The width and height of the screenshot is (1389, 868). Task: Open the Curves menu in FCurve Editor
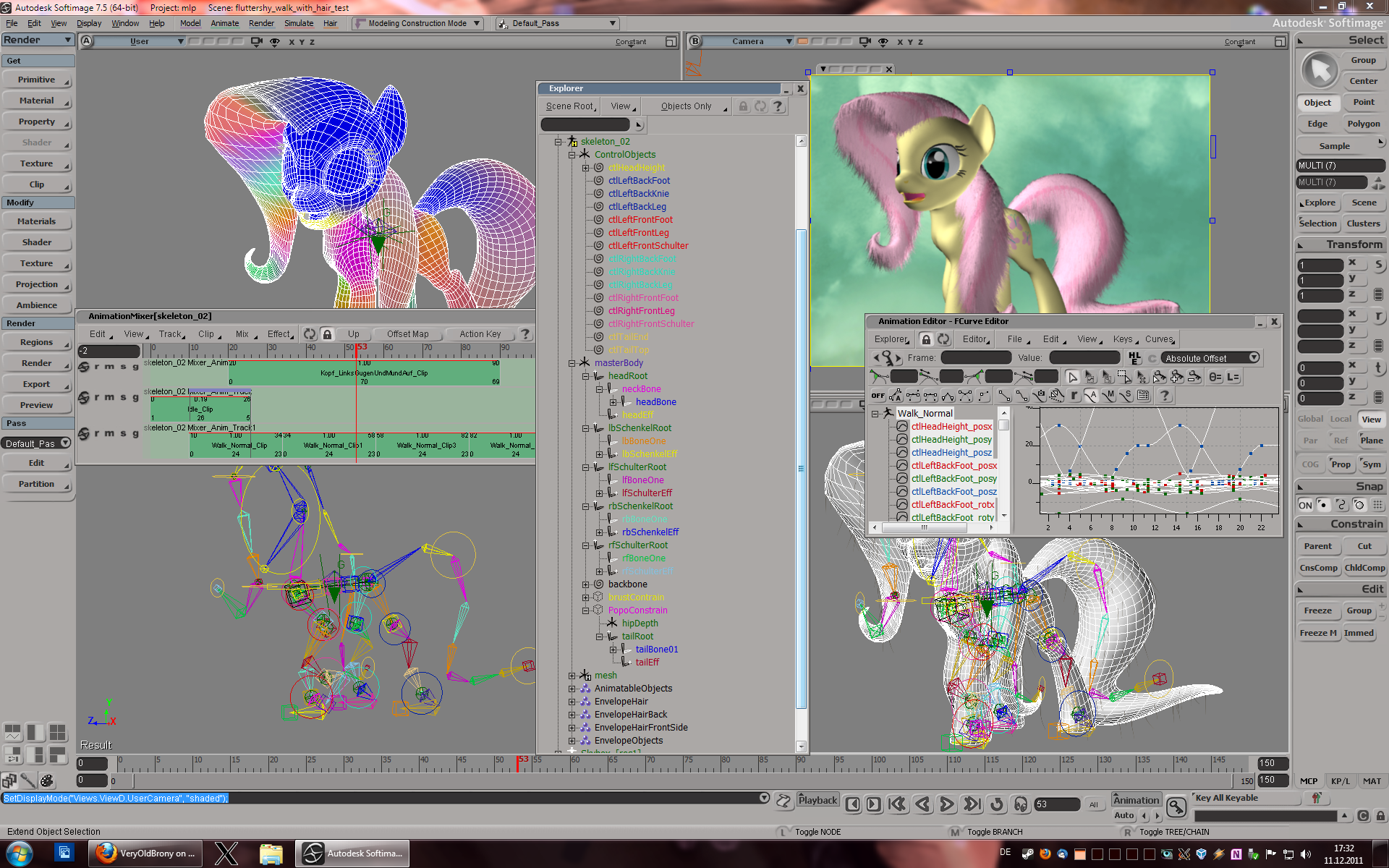(x=1159, y=339)
